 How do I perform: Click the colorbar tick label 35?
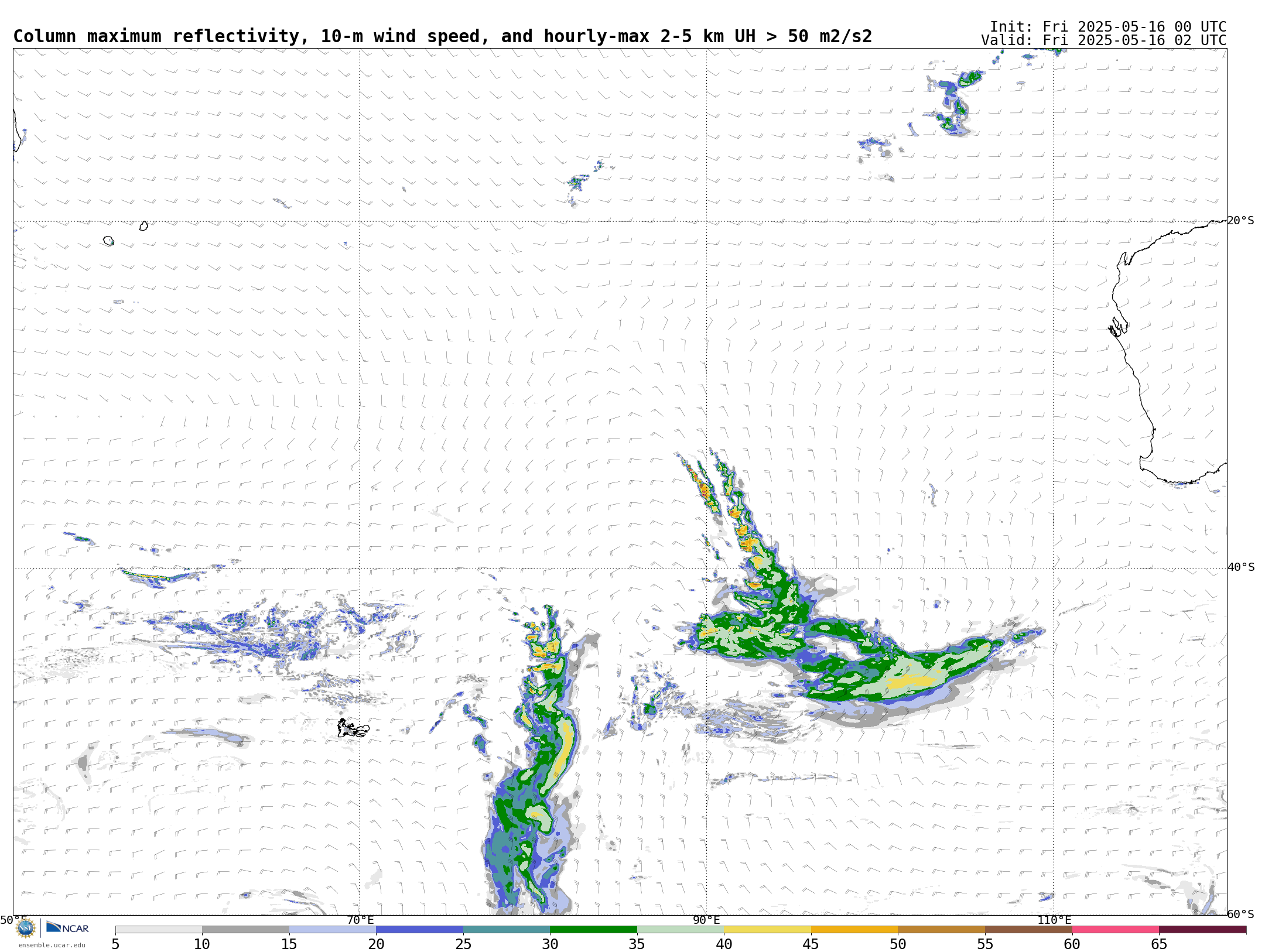[x=637, y=944]
